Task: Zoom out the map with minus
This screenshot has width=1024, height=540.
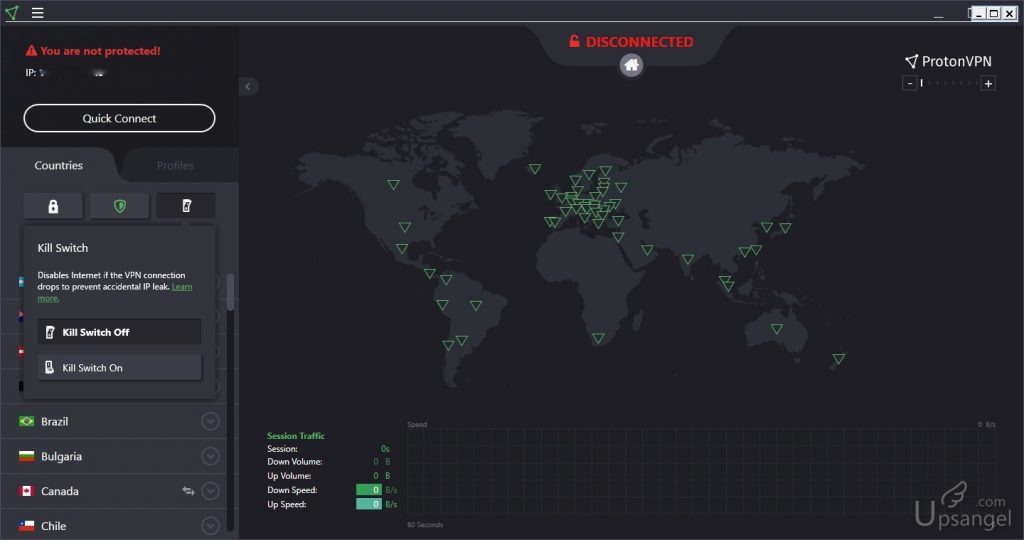Action: (x=909, y=83)
